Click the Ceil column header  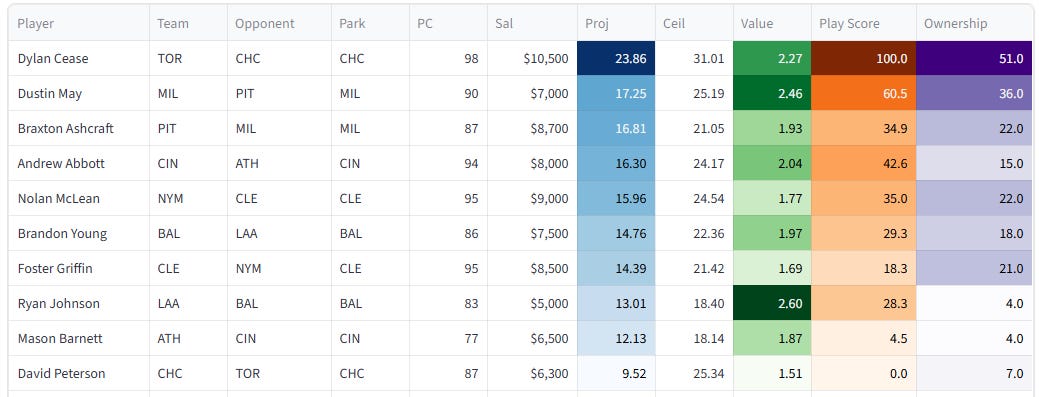(x=694, y=23)
